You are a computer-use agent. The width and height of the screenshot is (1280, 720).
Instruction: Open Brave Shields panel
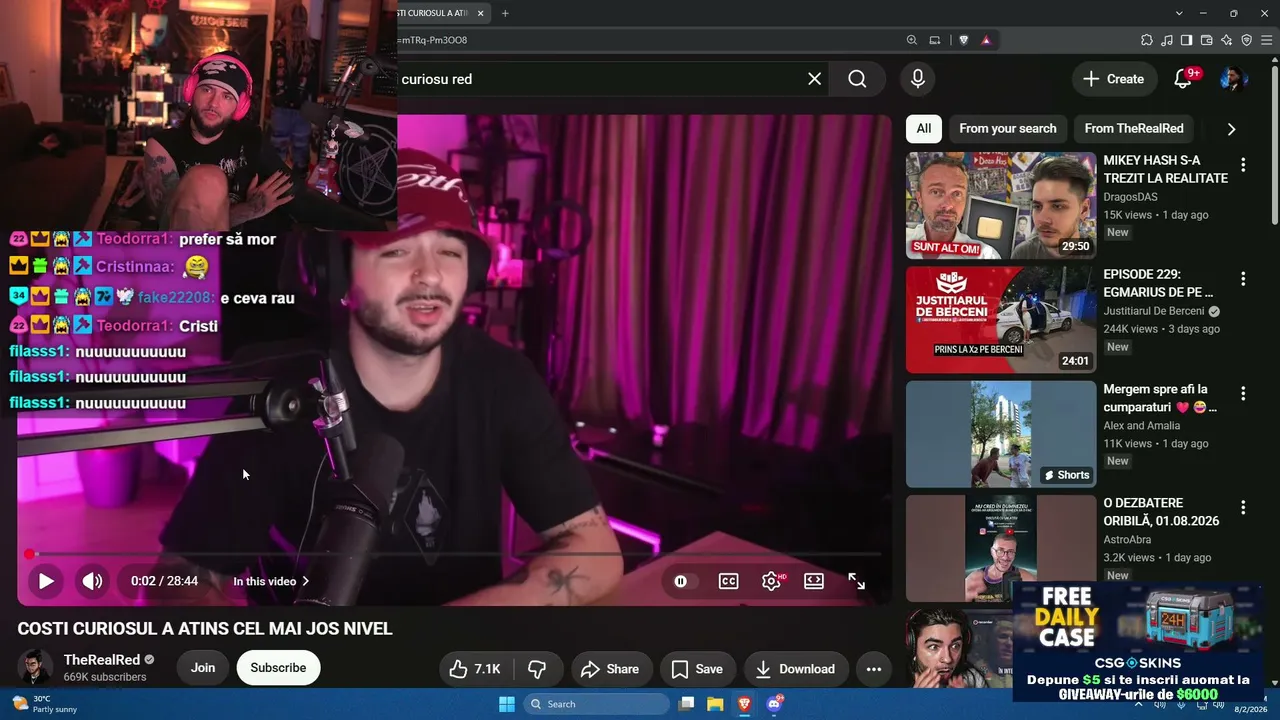tap(963, 40)
